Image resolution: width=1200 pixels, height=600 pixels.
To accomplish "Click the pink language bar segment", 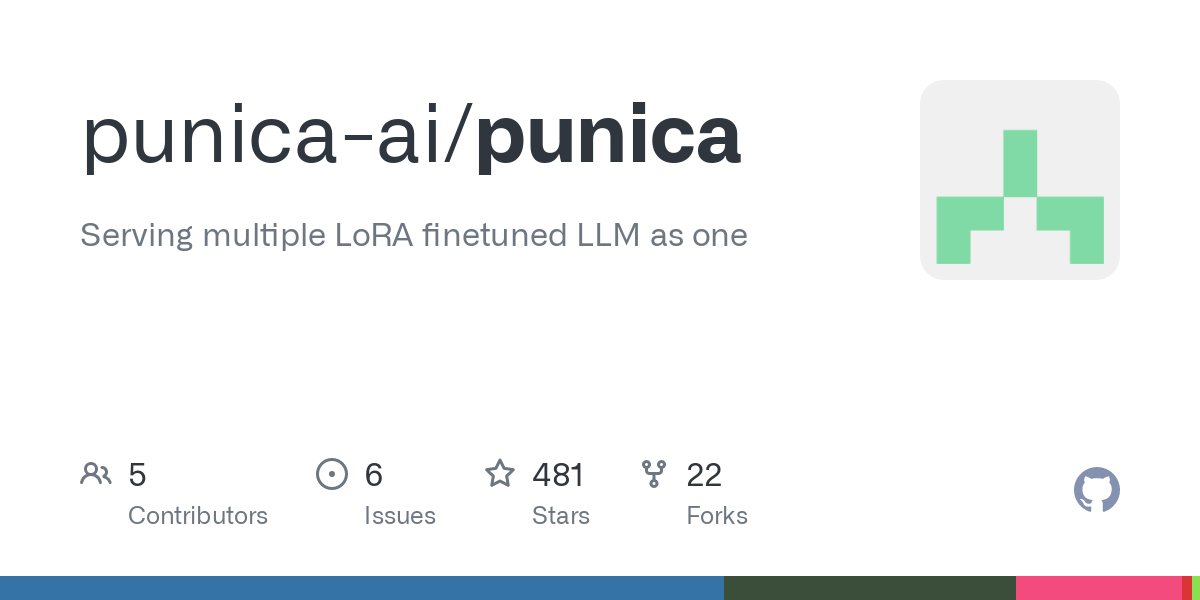I will pyautogui.click(x=1098, y=588).
